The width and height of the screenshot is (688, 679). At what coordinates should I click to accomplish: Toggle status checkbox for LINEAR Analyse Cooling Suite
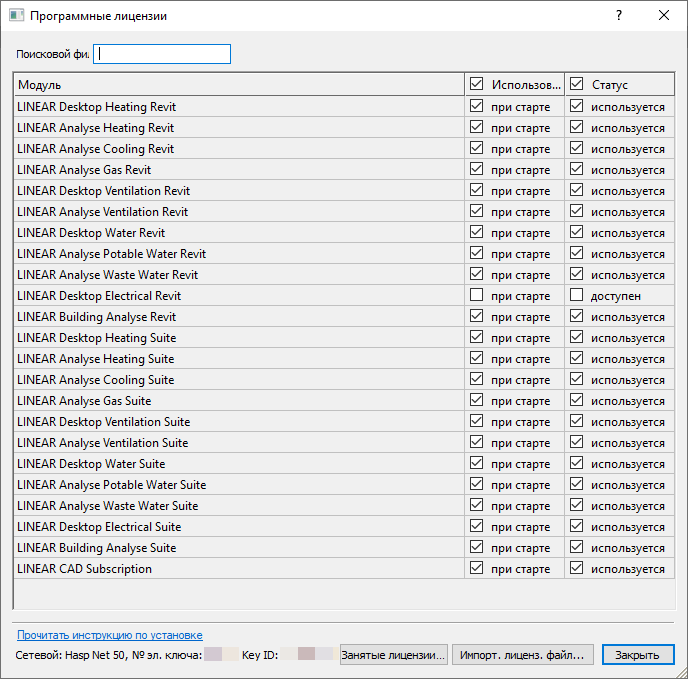coord(576,379)
